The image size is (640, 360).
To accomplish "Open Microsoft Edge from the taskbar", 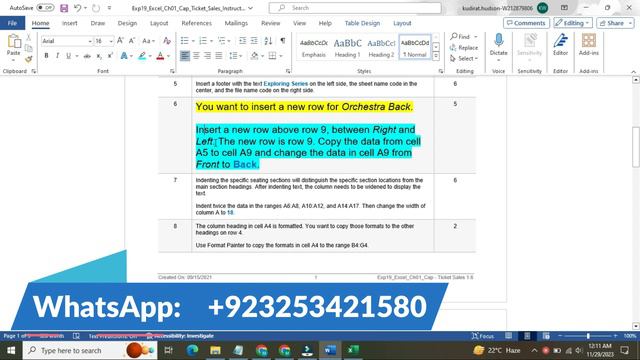I will [192, 350].
